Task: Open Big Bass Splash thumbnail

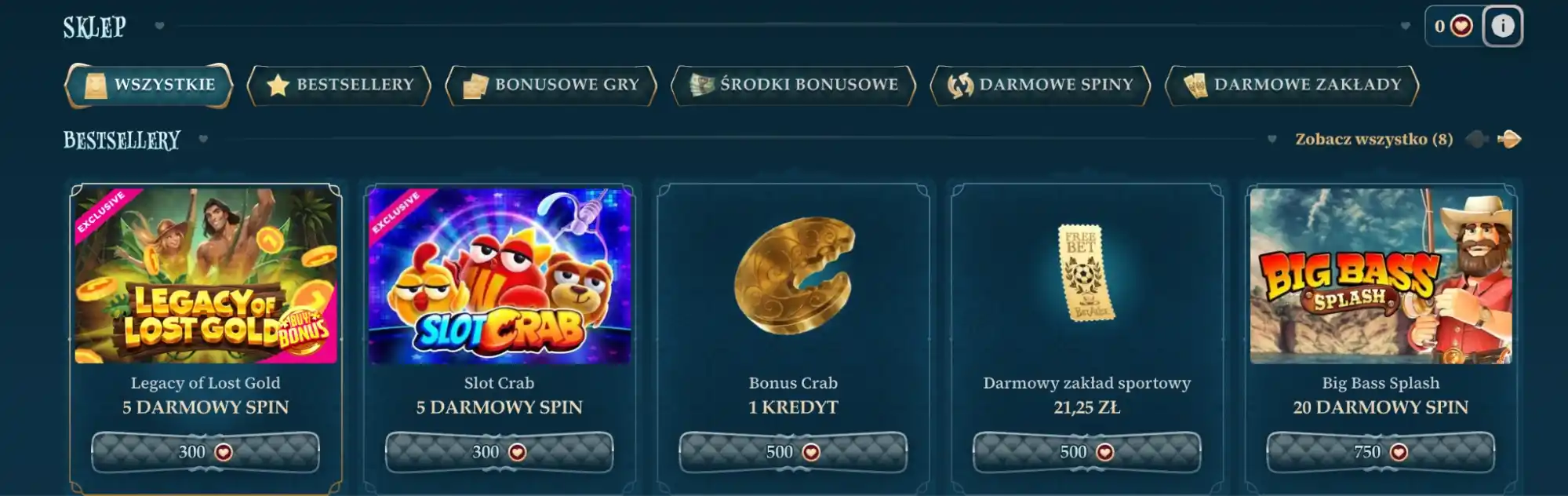Action: coord(1381,276)
